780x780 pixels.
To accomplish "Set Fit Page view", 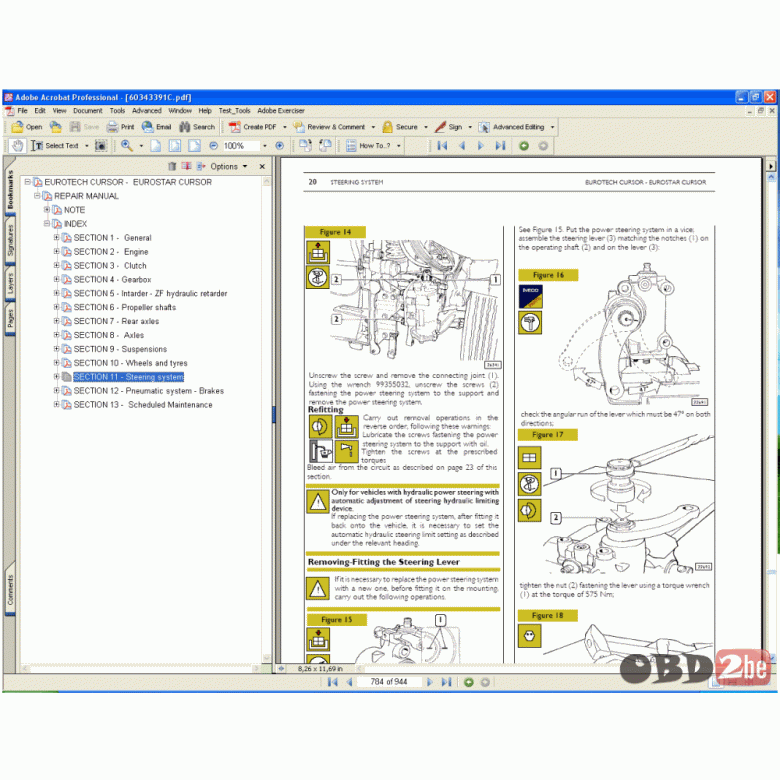I will (175, 146).
